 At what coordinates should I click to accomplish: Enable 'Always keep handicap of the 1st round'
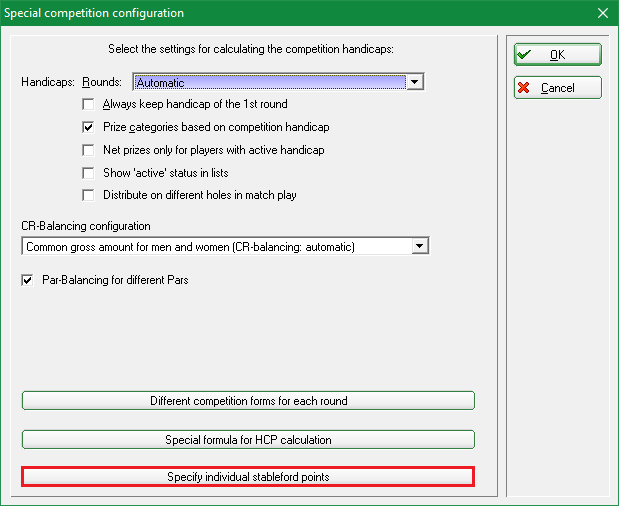[89, 105]
